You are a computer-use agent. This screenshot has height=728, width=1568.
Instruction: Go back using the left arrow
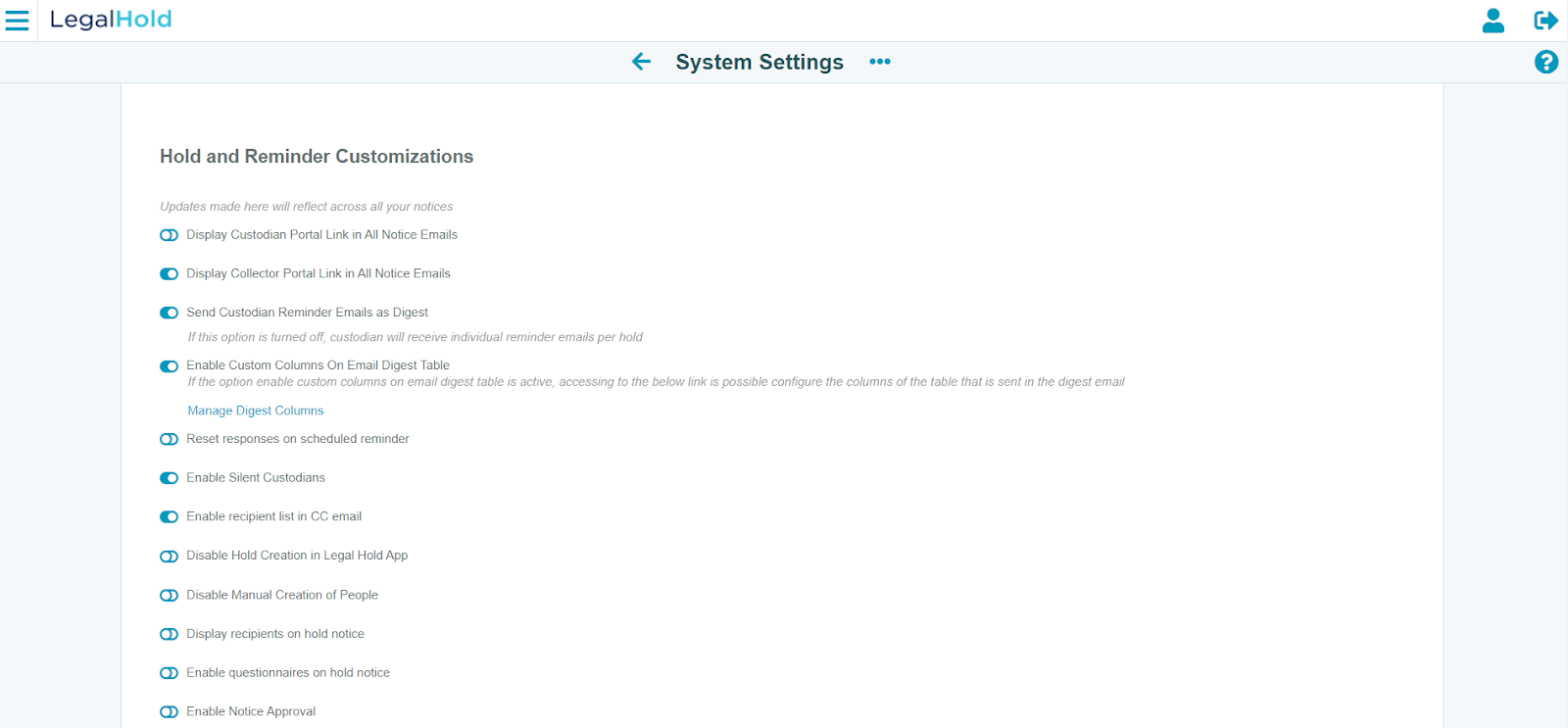point(642,62)
